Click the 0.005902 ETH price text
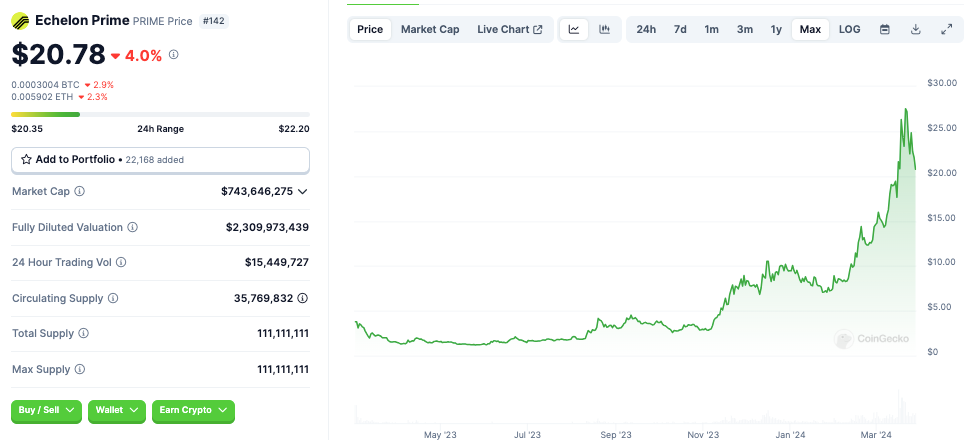968x440 pixels. pyautogui.click(x=43, y=97)
